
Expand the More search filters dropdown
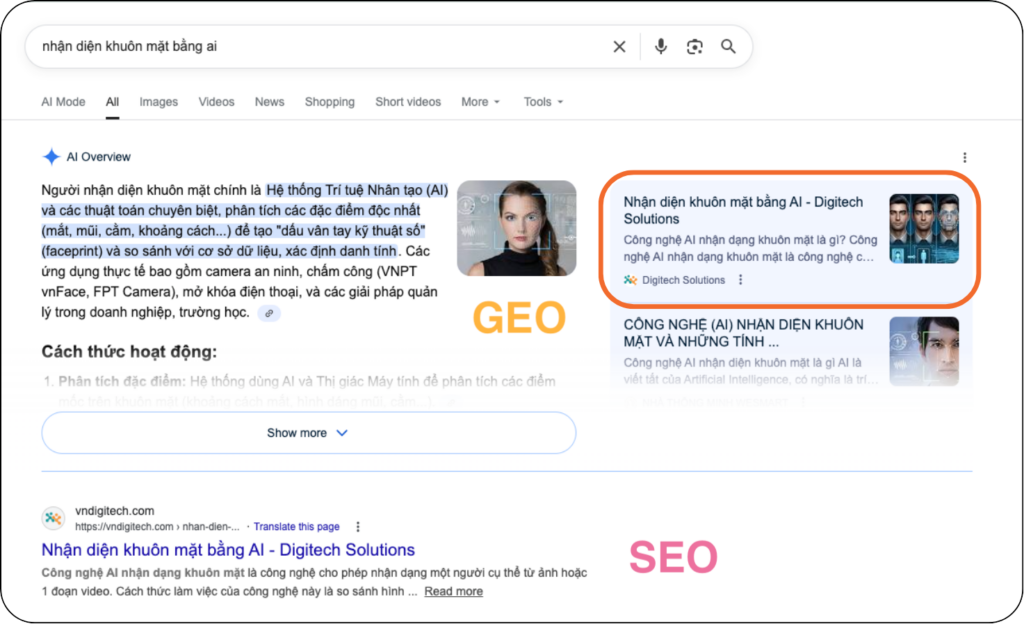[480, 102]
